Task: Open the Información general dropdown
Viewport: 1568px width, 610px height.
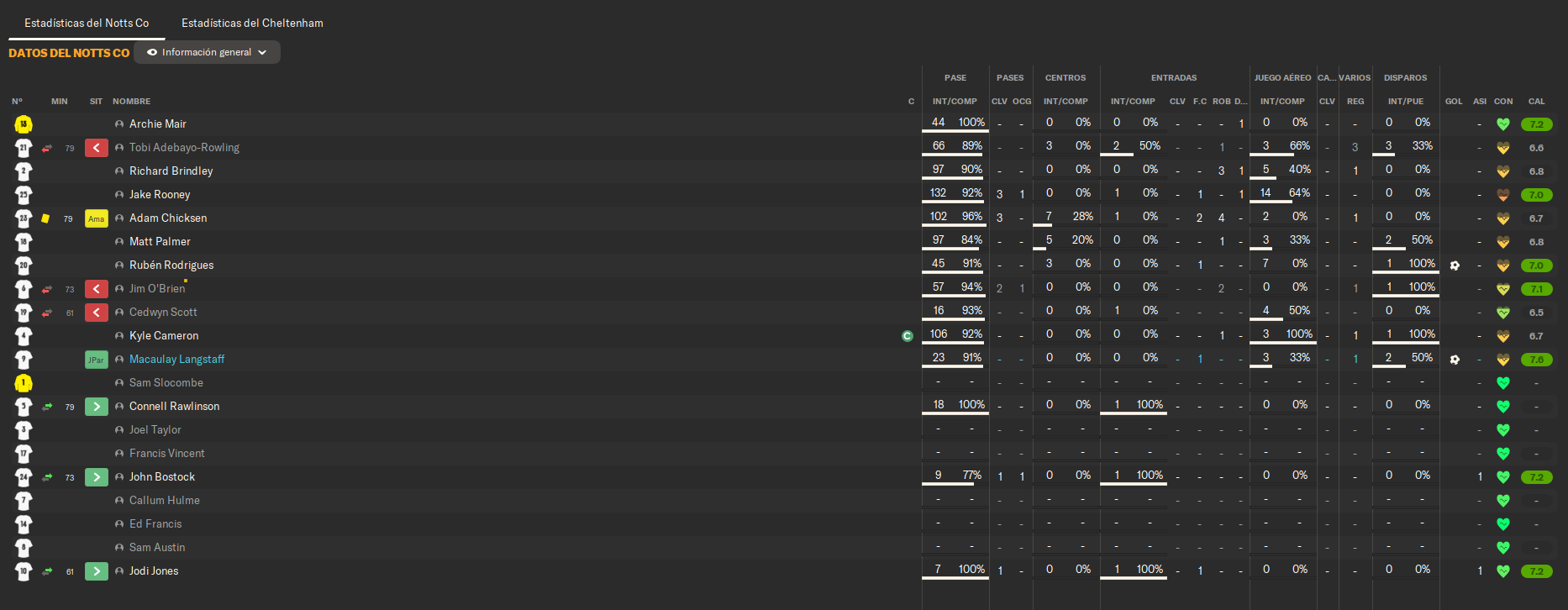Action: click(x=207, y=52)
